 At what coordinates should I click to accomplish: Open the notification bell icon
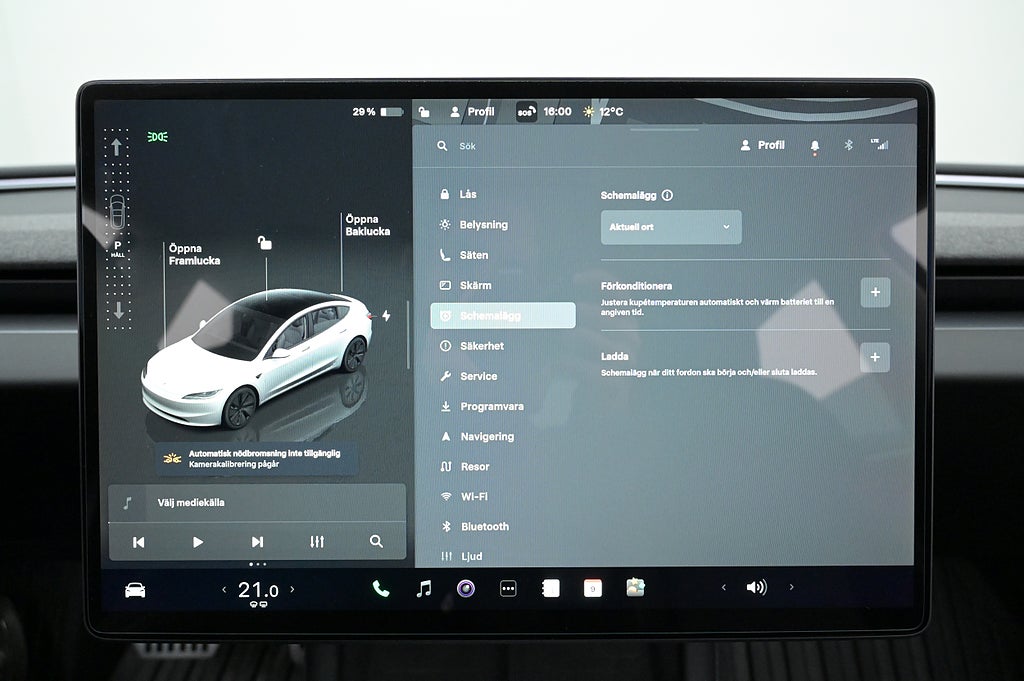coord(814,146)
